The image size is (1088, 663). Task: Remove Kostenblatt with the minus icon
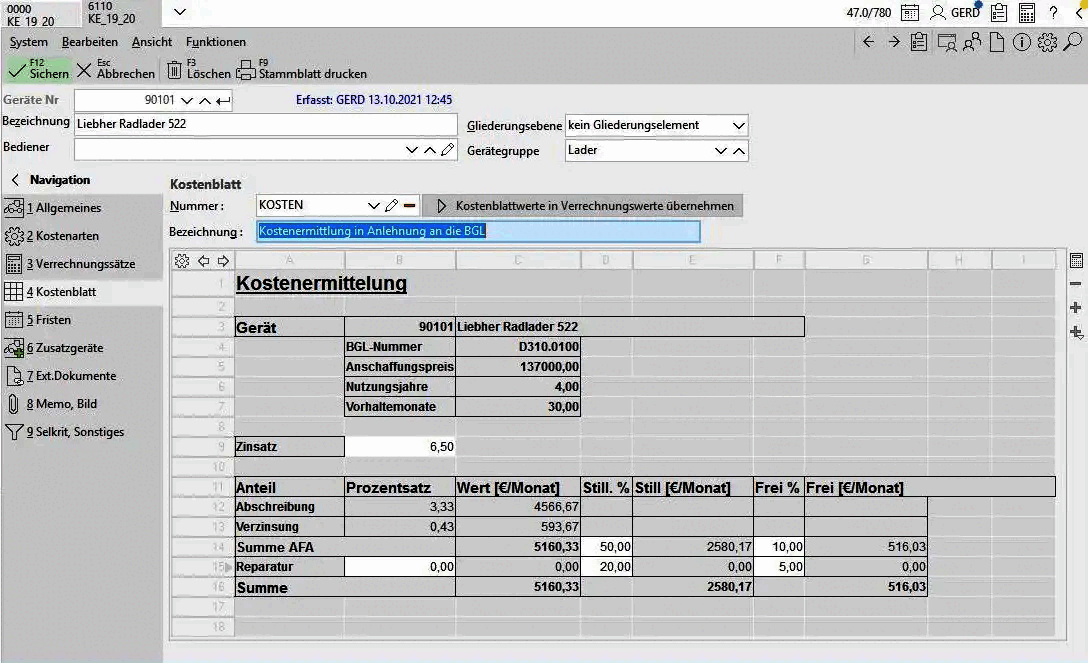(x=409, y=205)
